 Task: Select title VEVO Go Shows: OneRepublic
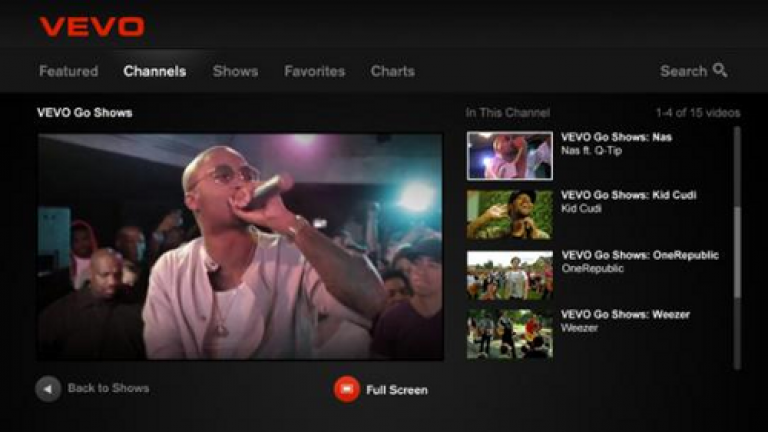pos(640,255)
